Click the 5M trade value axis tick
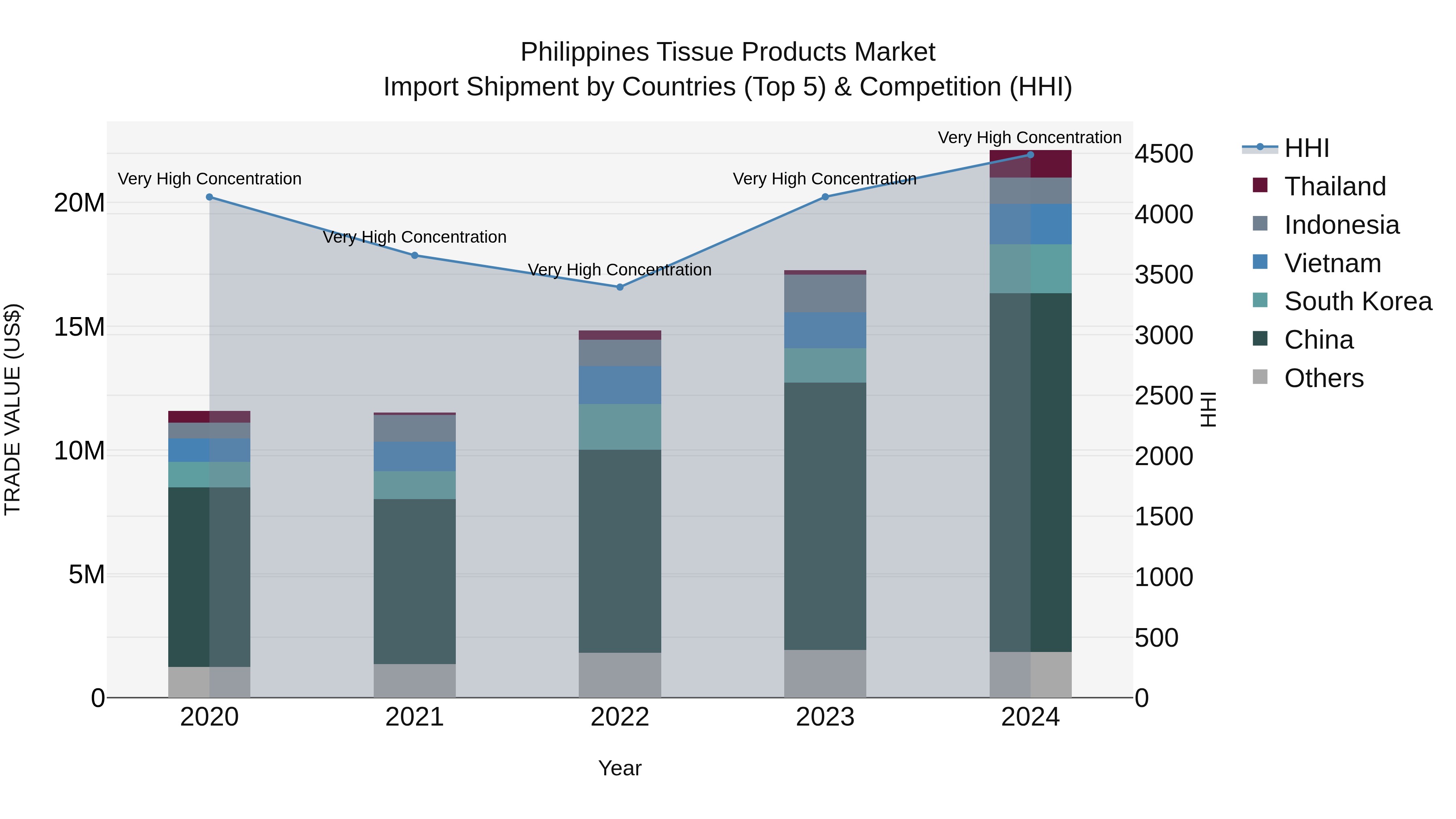The image size is (1456, 819). click(x=87, y=574)
